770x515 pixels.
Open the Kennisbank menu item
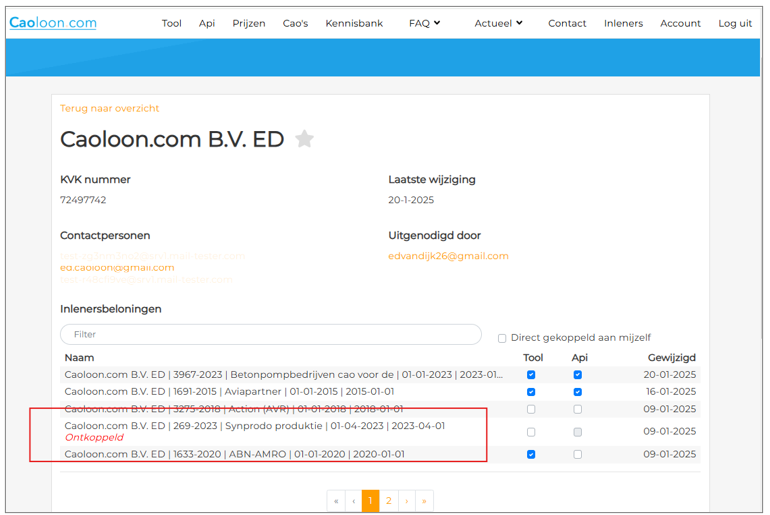[354, 23]
